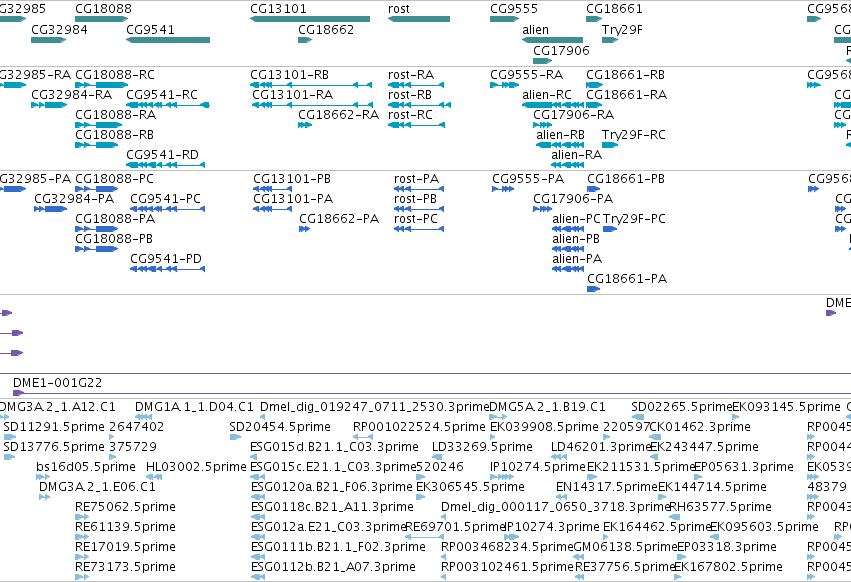Select protein Try29F-PC
851x582 pixels.
[634, 219]
